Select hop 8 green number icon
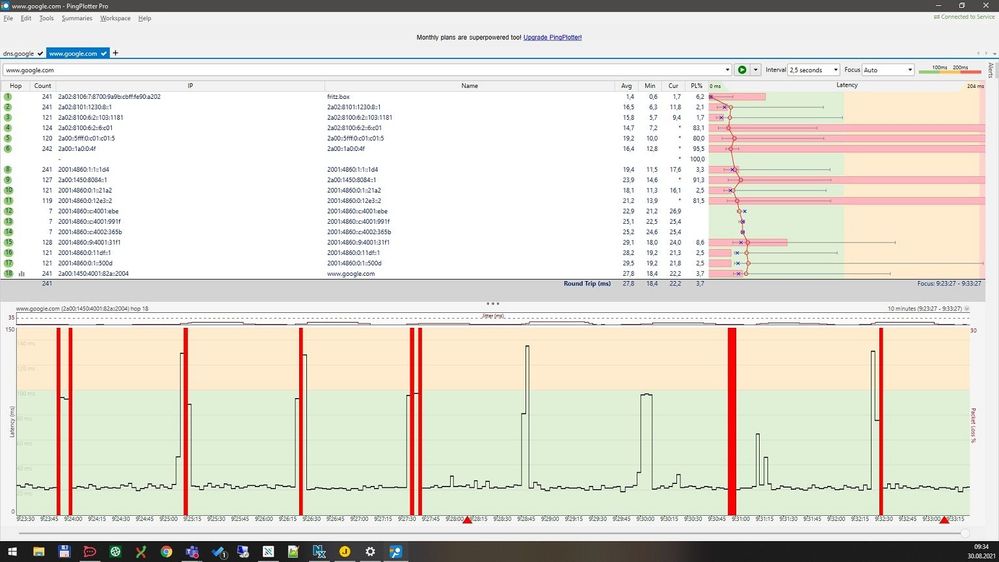999x562 pixels. (x=8, y=169)
